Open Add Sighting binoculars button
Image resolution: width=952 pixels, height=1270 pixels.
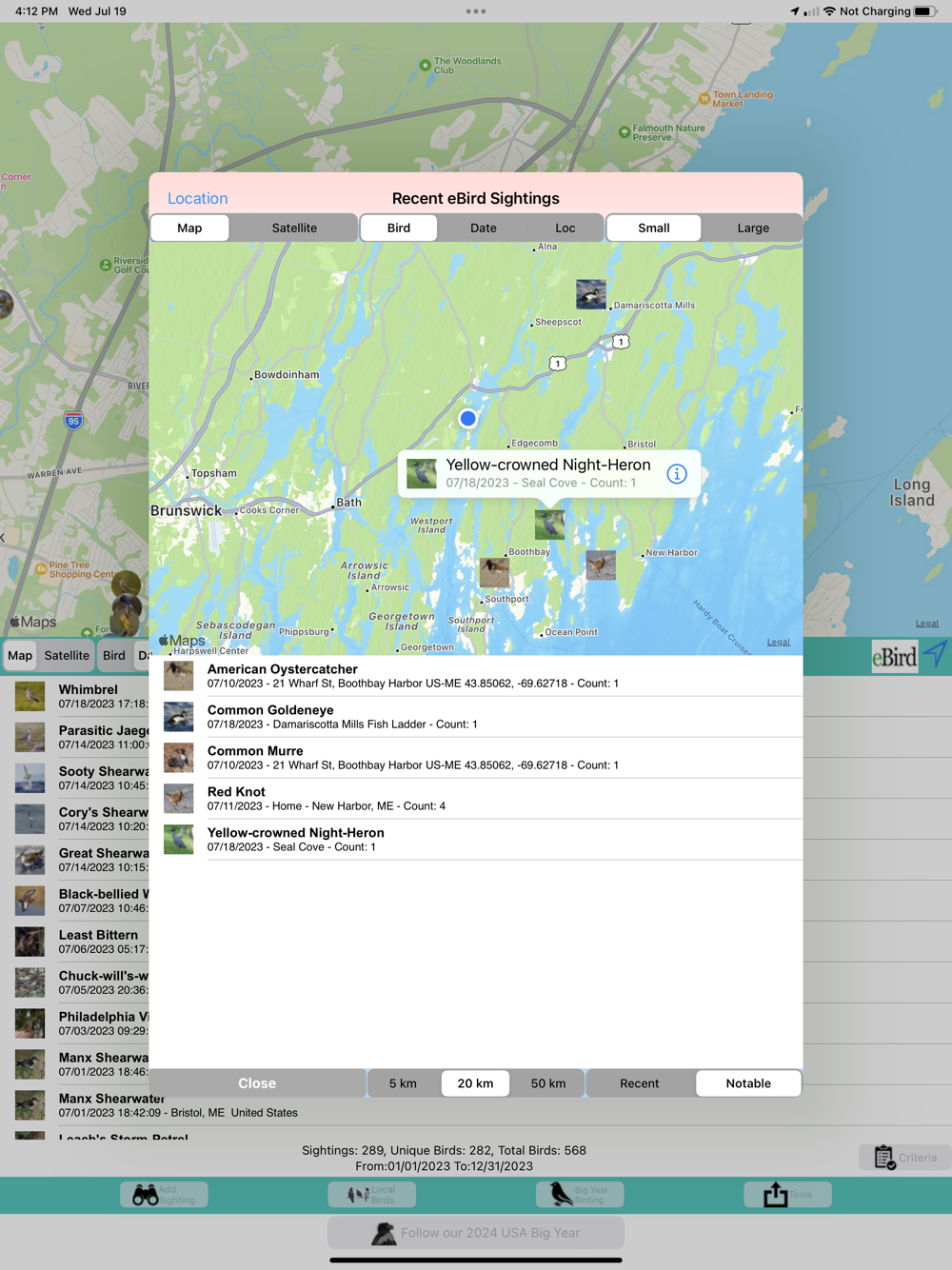point(164,1195)
